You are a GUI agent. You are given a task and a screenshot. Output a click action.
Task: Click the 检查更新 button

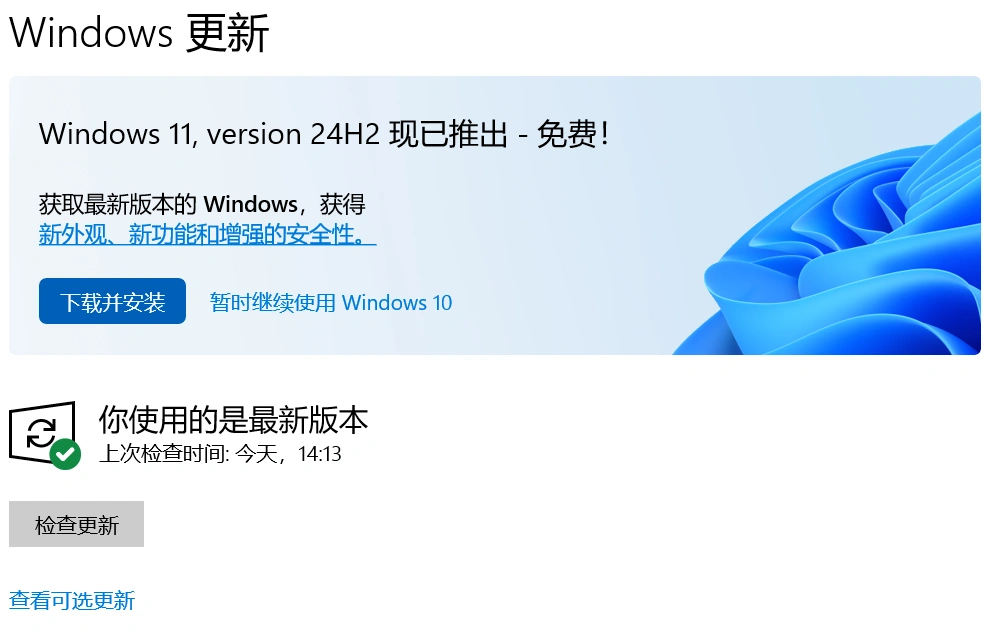click(76, 524)
